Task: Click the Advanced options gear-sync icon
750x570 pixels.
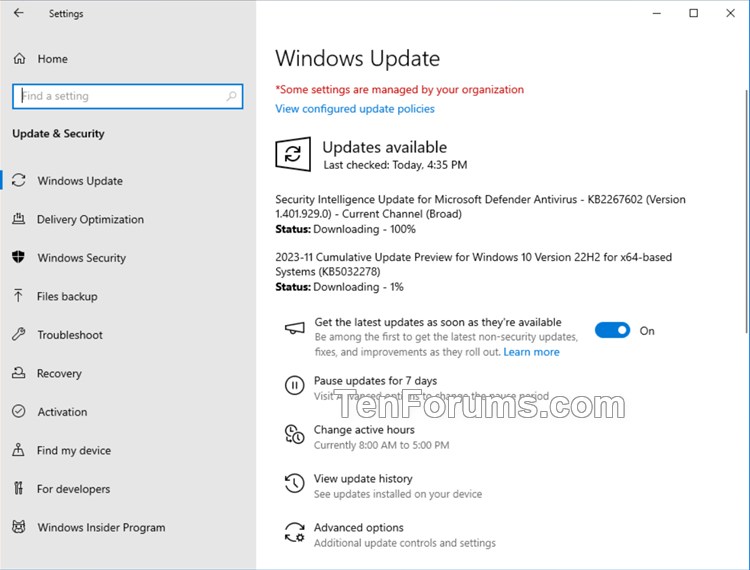Action: [x=295, y=532]
